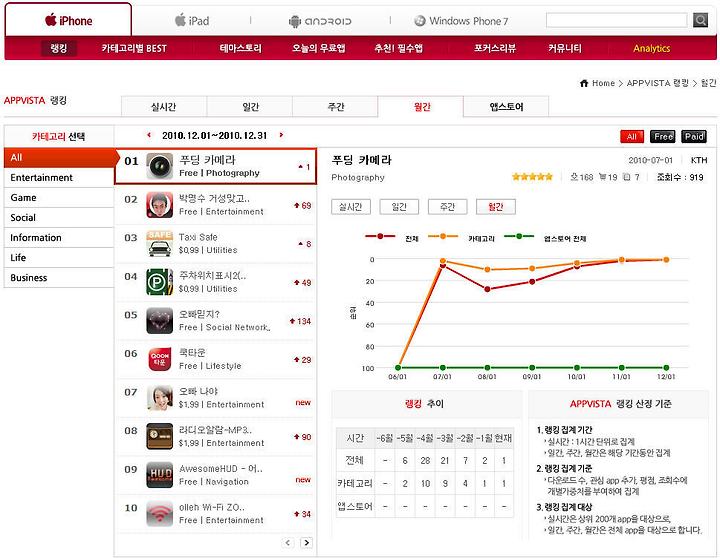The width and height of the screenshot is (720, 558).
Task: Click the Home icon in breadcrumb
Action: 584,83
